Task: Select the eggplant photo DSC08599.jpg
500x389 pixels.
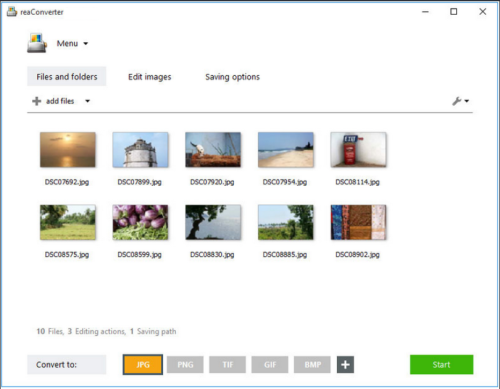Action: click(x=140, y=222)
